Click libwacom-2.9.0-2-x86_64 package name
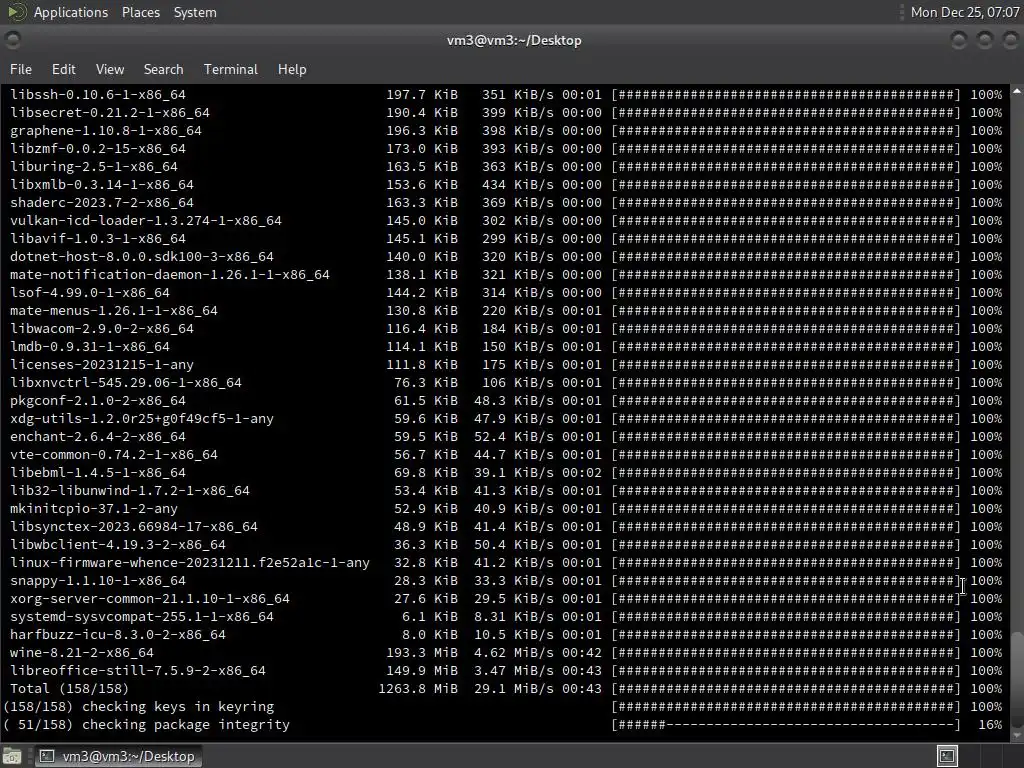This screenshot has height=768, width=1024. click(x=102, y=328)
